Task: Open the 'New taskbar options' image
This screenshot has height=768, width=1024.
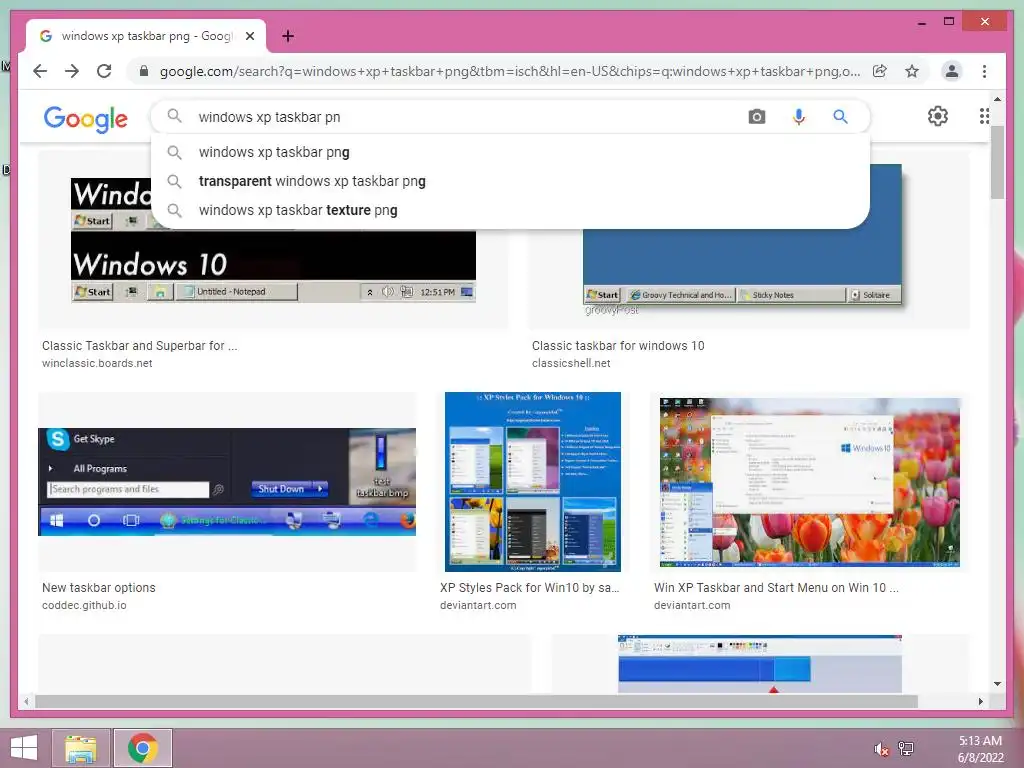Action: 227,482
